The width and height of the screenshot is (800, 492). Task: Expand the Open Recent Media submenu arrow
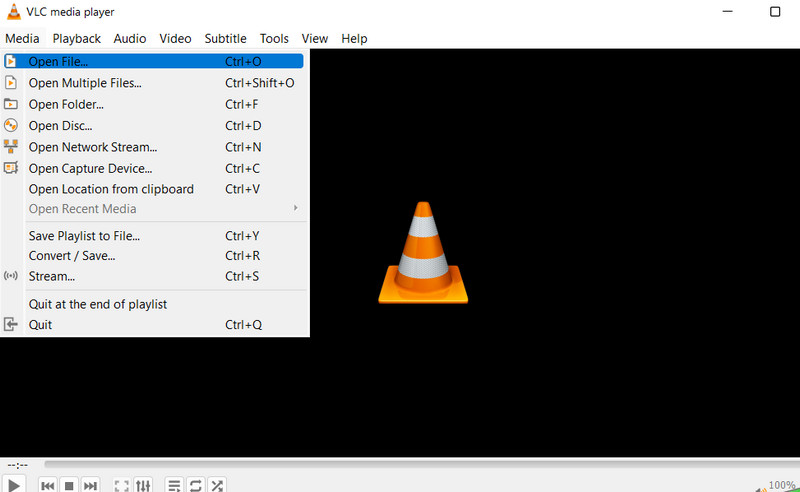pyautogui.click(x=296, y=208)
